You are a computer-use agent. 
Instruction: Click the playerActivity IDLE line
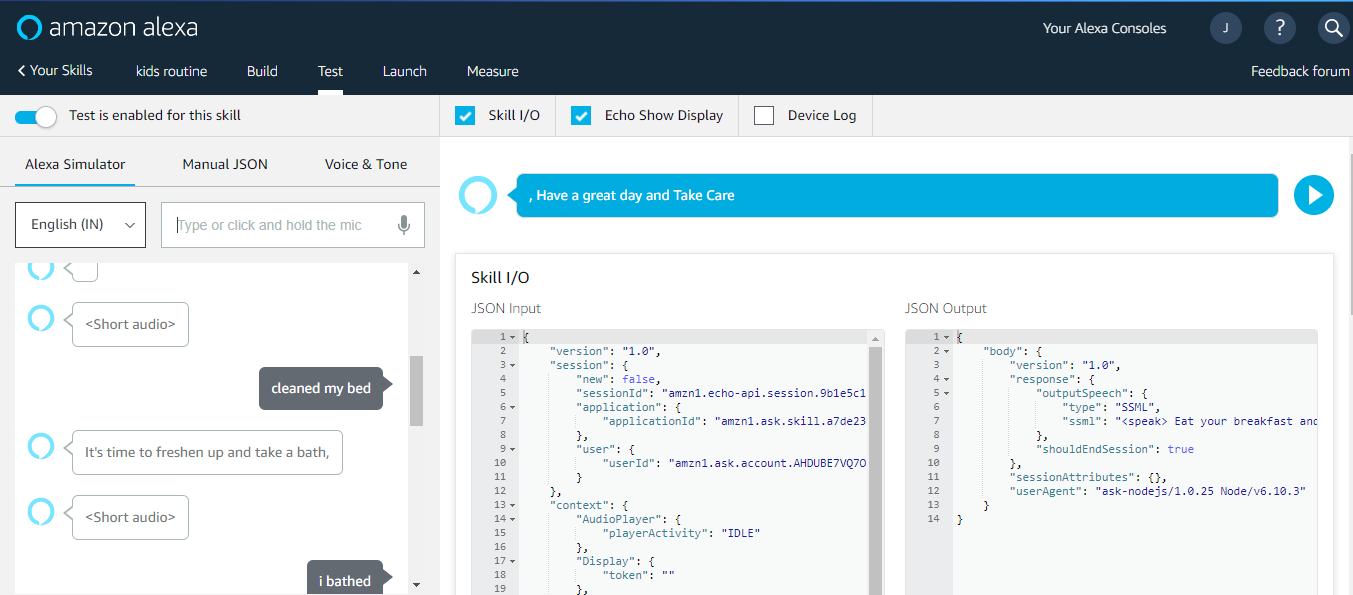(x=681, y=533)
